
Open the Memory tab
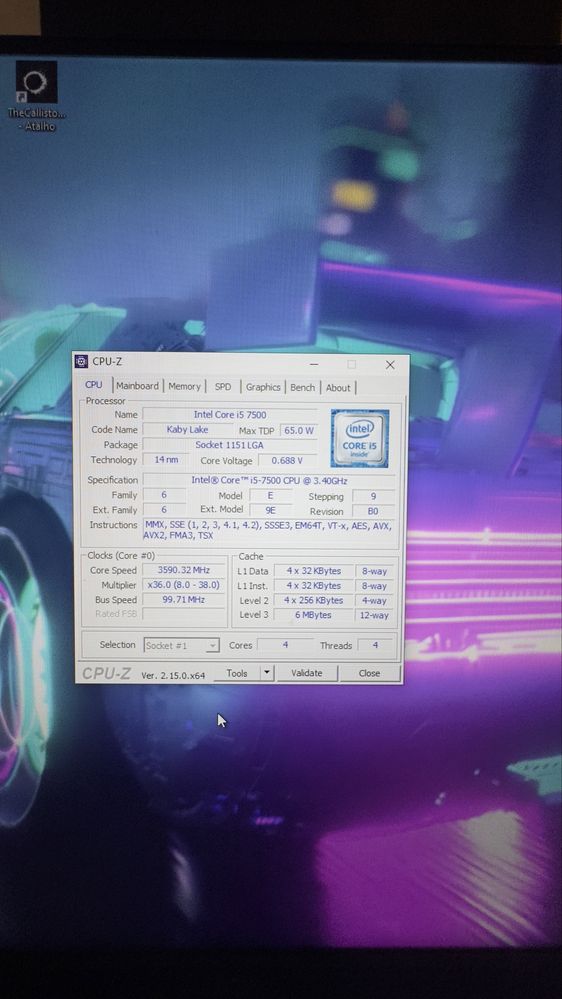185,386
